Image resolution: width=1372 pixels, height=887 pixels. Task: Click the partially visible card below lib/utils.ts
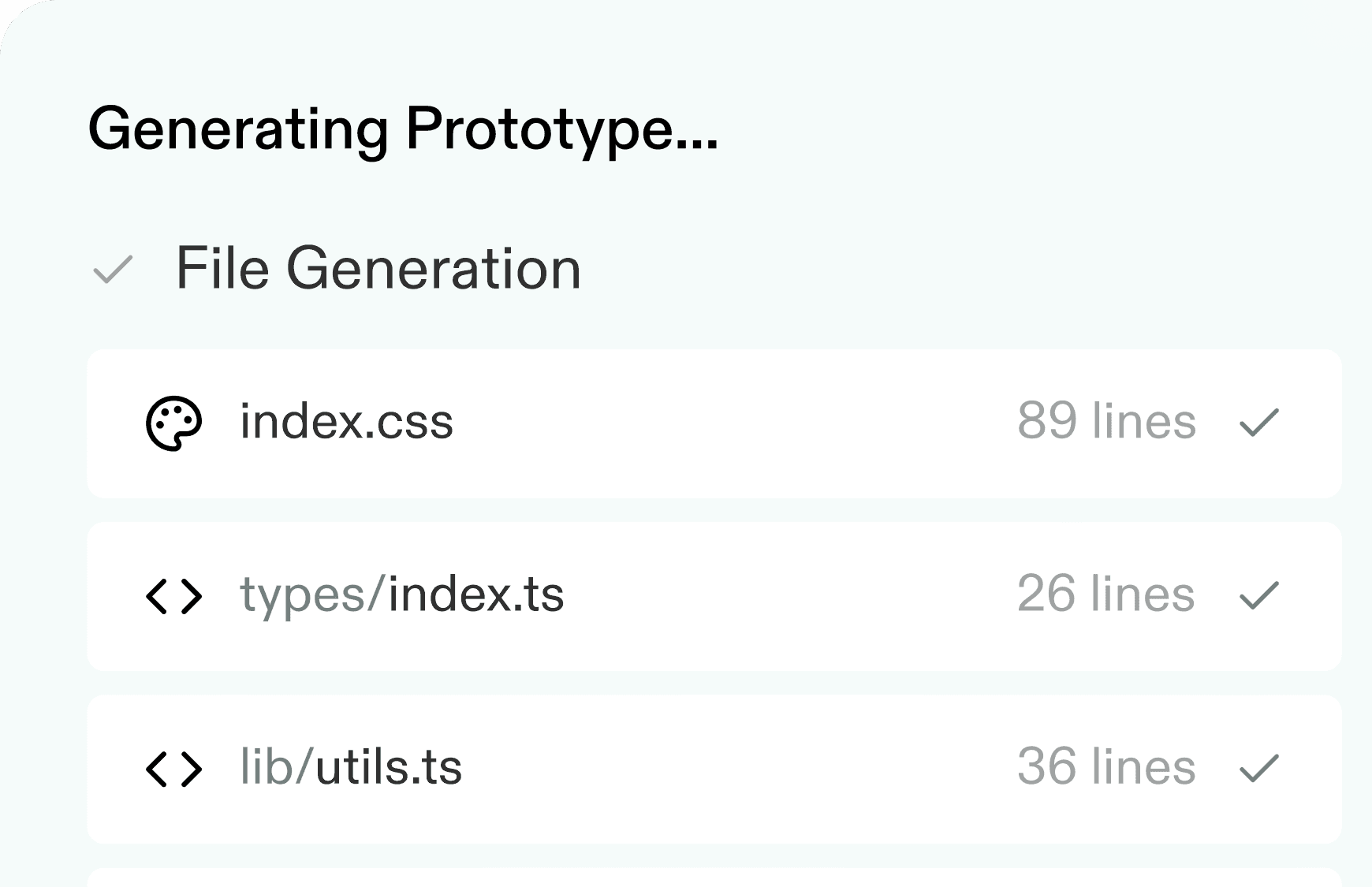pos(714,878)
